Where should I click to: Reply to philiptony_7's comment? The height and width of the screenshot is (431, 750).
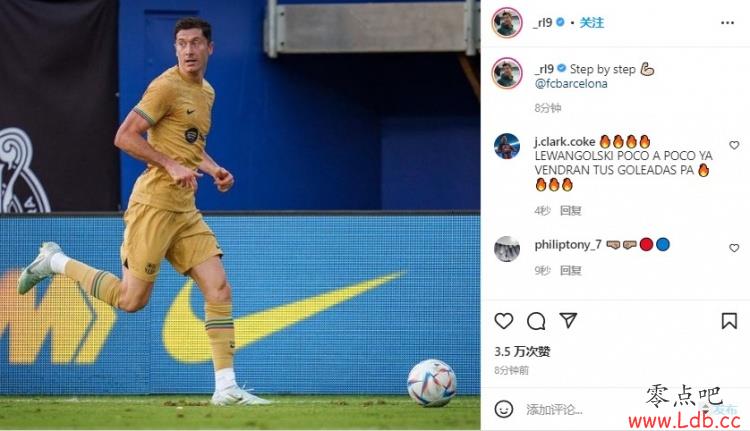[x=570, y=271]
